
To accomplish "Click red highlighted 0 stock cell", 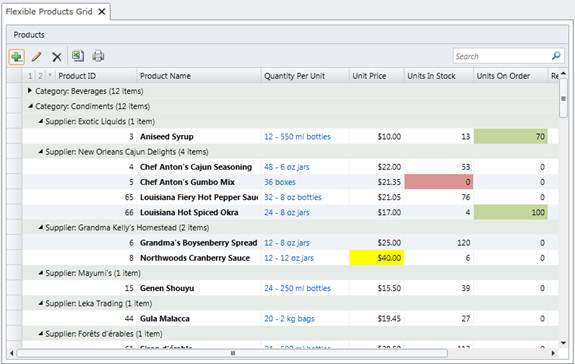I will click(x=439, y=182).
